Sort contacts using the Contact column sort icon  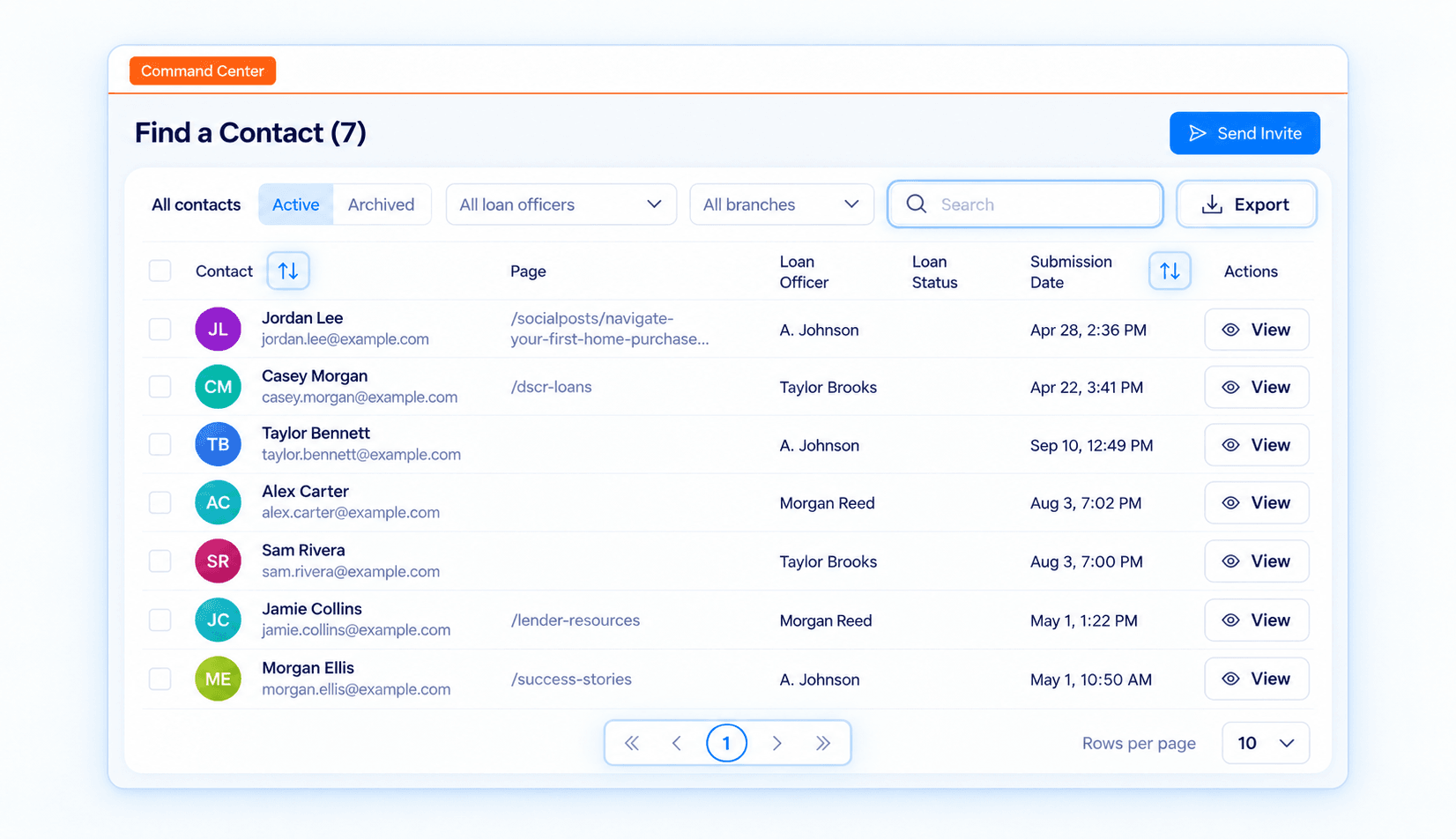[288, 271]
